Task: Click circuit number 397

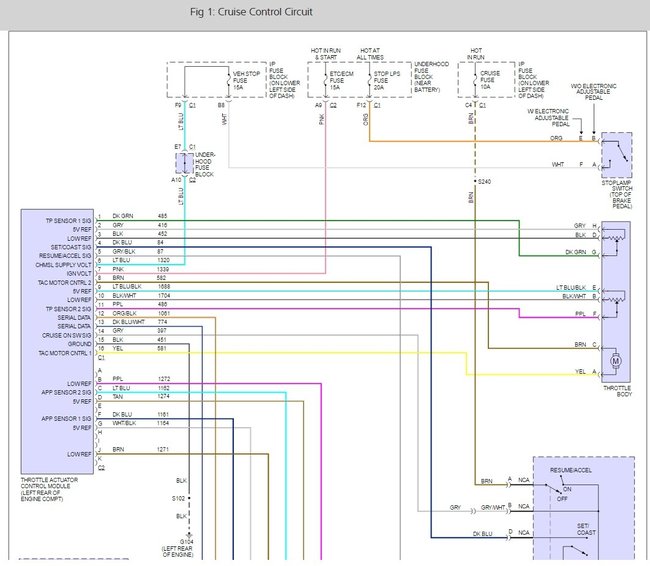Action: tap(162, 330)
